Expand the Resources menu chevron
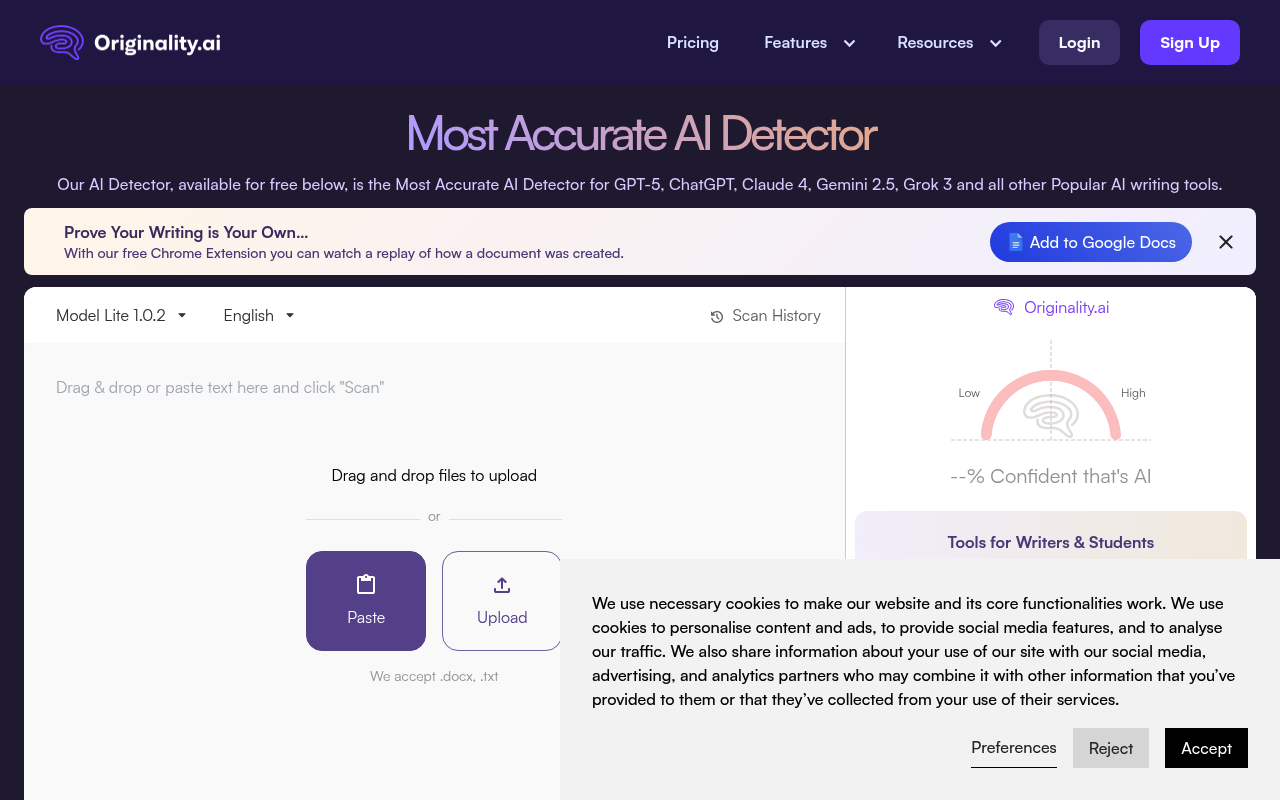 [995, 43]
